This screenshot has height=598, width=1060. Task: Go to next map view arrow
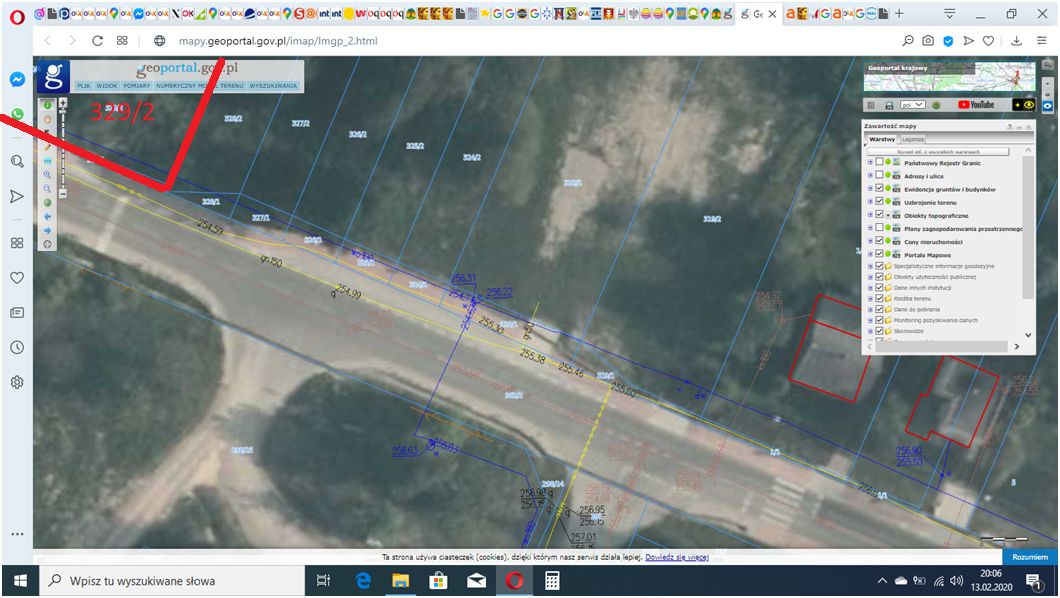[x=47, y=230]
